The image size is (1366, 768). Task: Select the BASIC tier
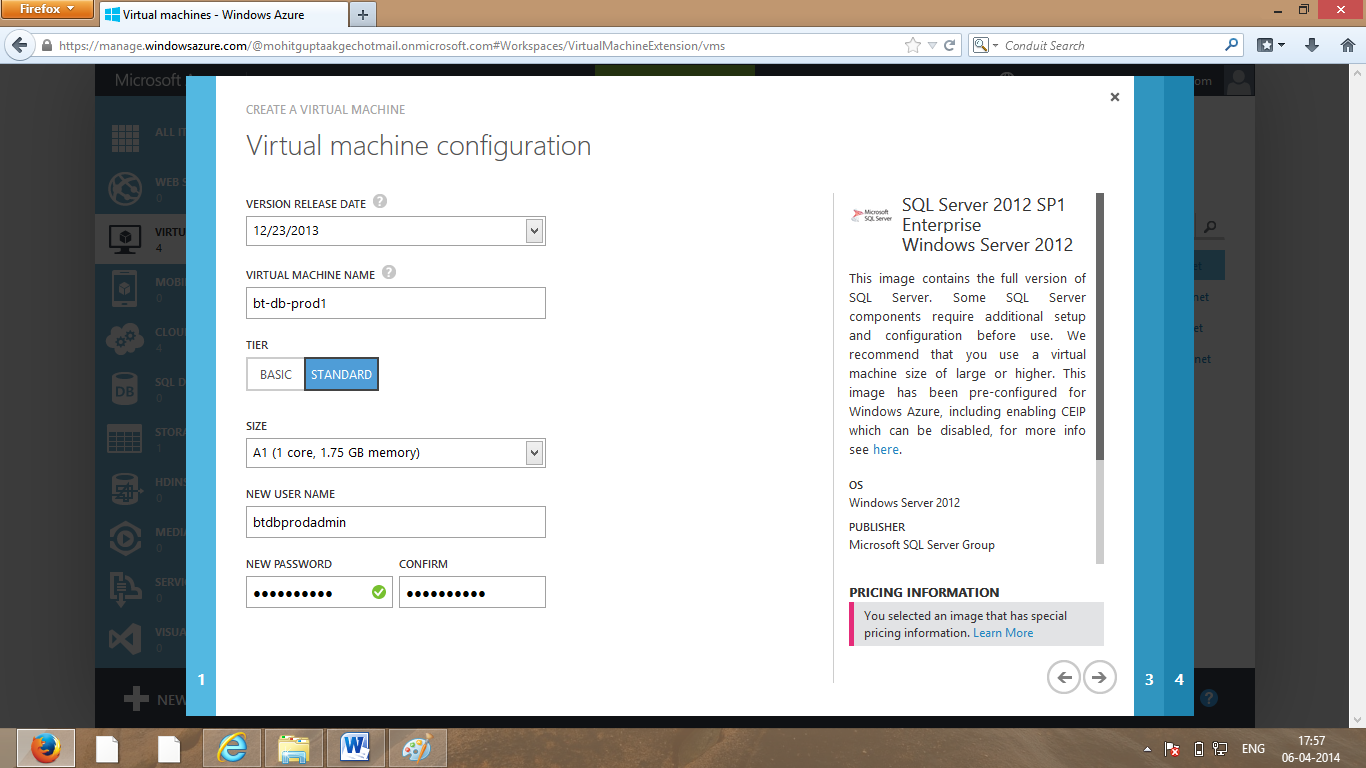[276, 374]
